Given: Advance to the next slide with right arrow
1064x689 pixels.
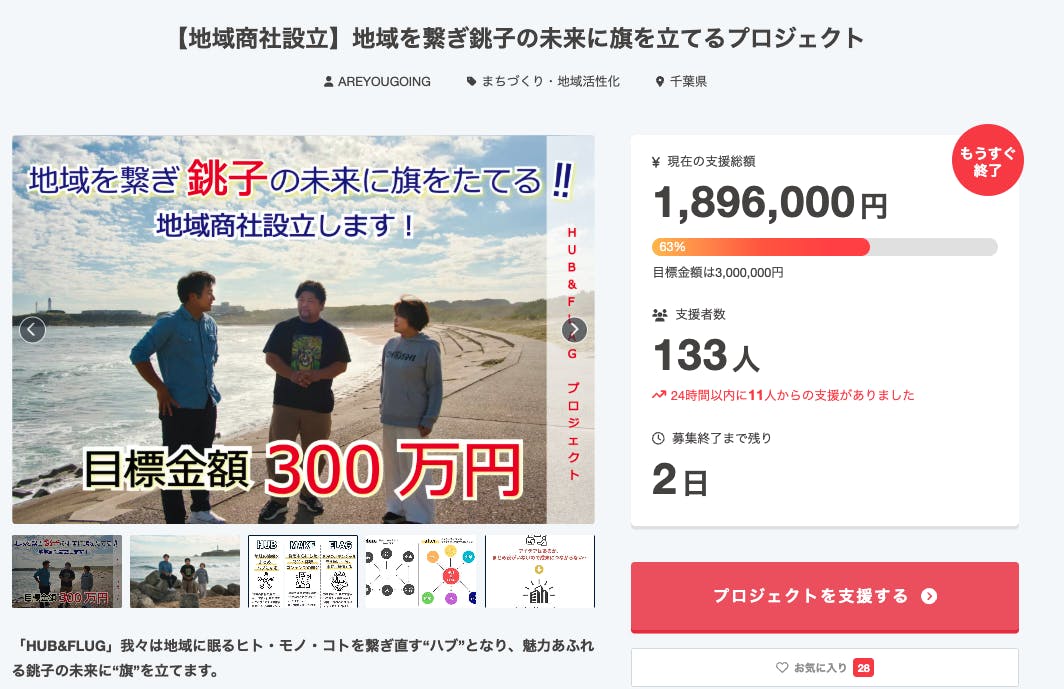Looking at the screenshot, I should [574, 330].
